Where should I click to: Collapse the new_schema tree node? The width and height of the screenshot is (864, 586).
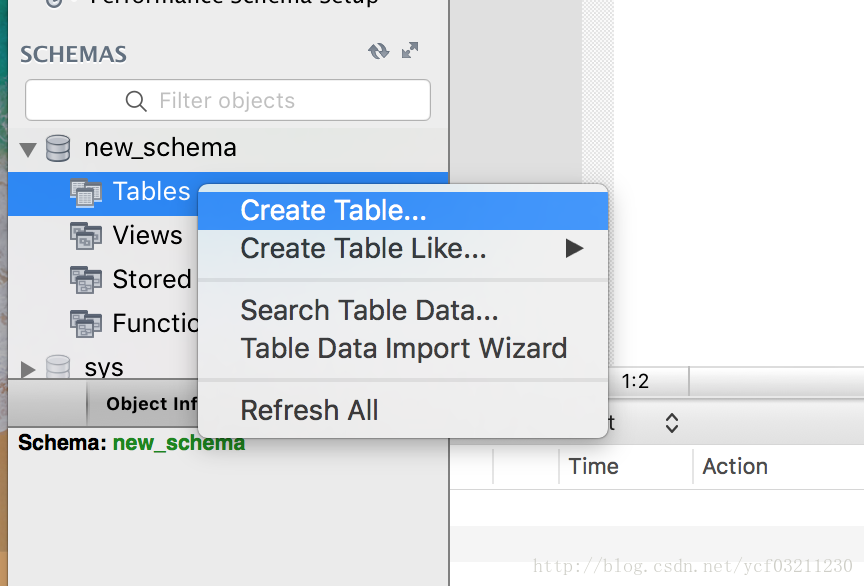pos(28,149)
